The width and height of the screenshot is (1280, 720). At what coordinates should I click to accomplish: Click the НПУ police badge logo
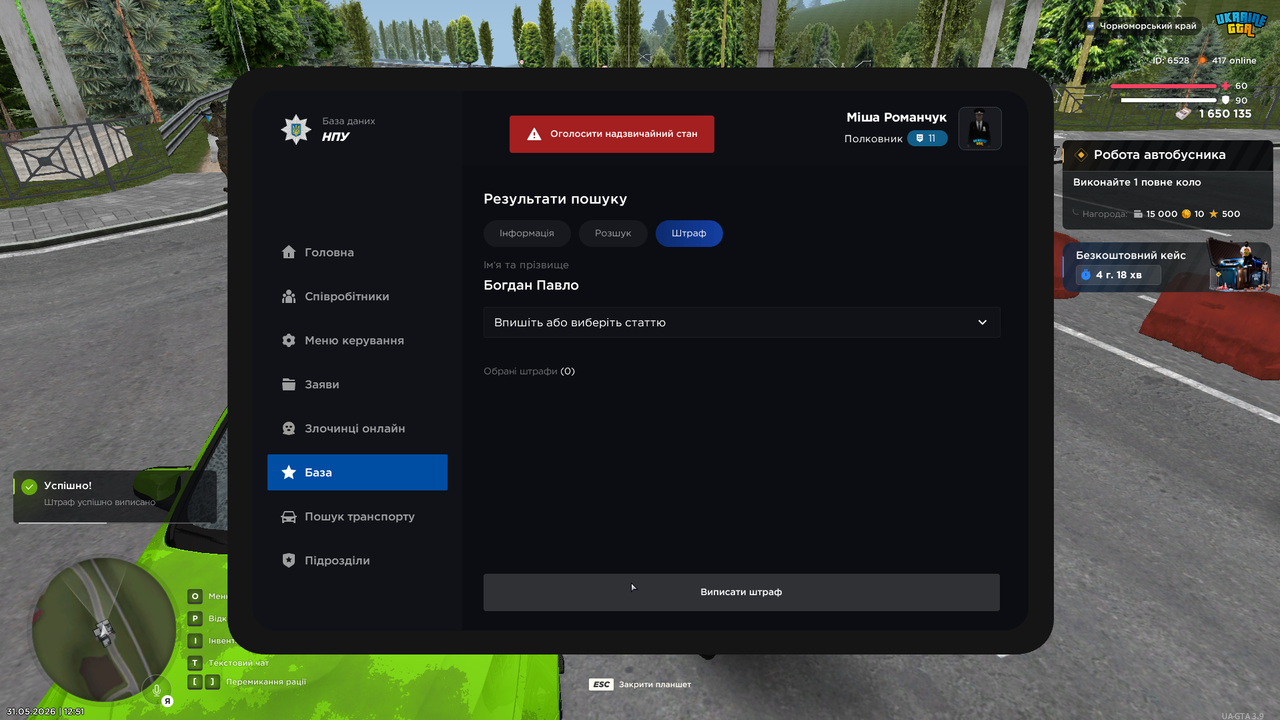295,129
